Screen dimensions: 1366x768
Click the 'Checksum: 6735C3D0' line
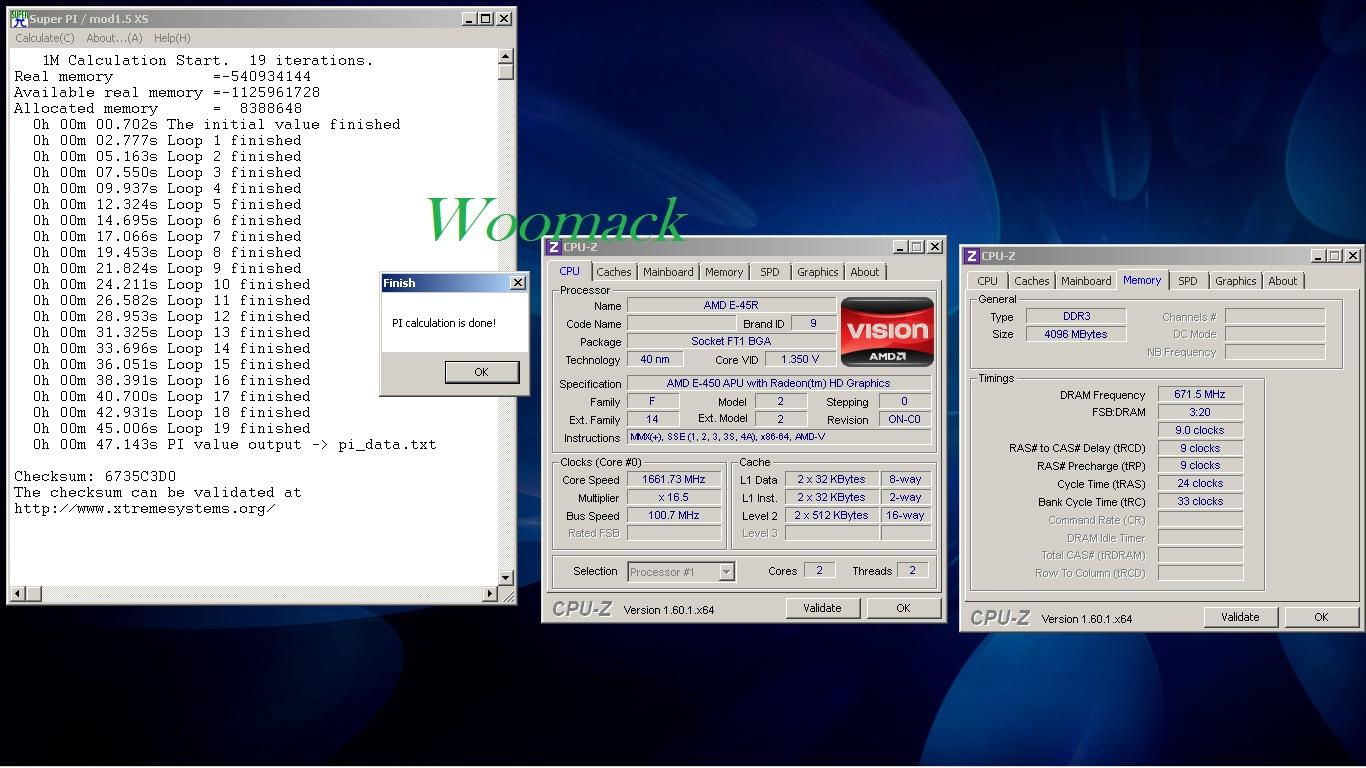click(95, 477)
